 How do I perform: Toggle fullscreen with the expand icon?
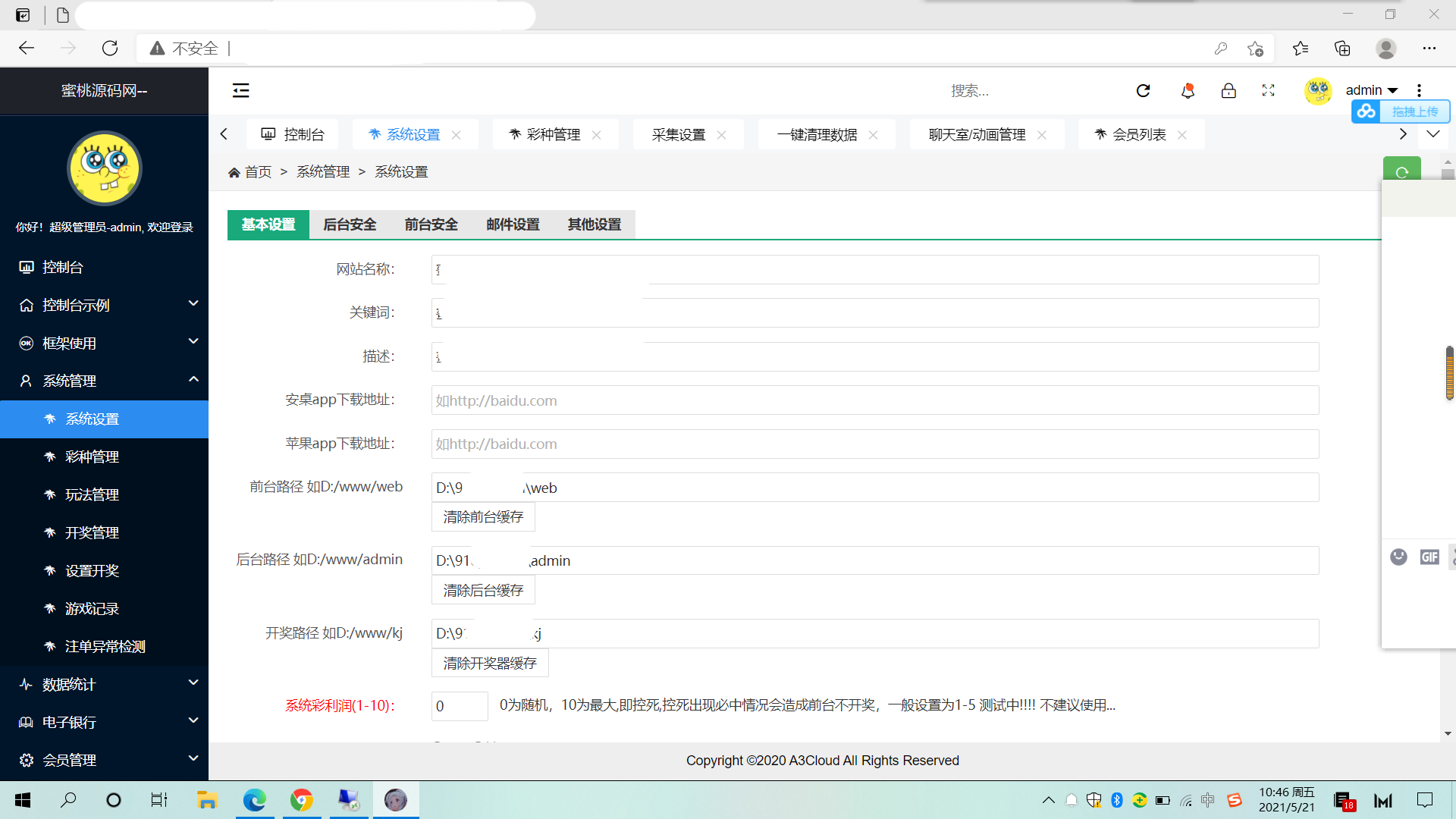pos(1268,91)
